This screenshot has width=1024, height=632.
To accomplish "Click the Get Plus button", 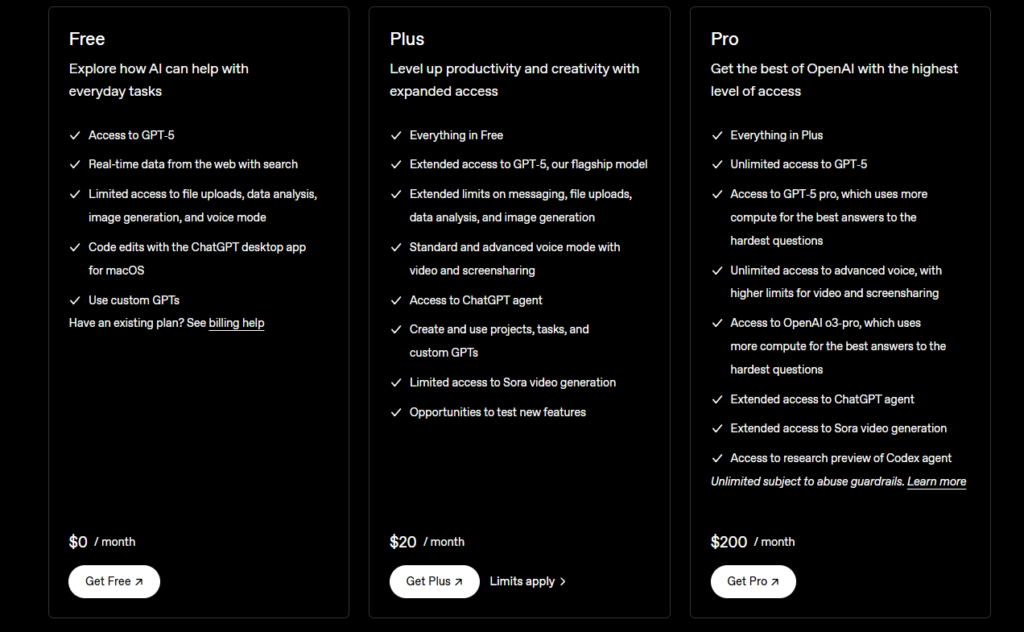I will click(x=435, y=581).
